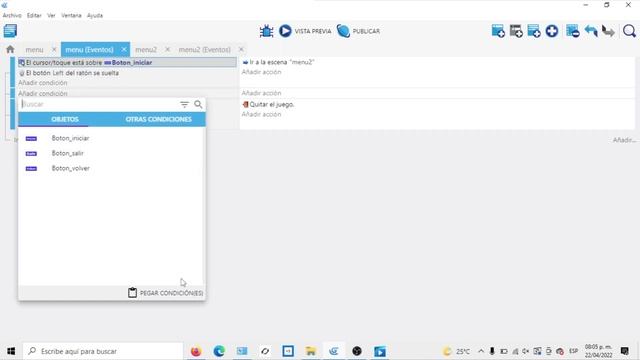Choose and add event plus icon
The width and height of the screenshot is (640, 360).
point(552,31)
